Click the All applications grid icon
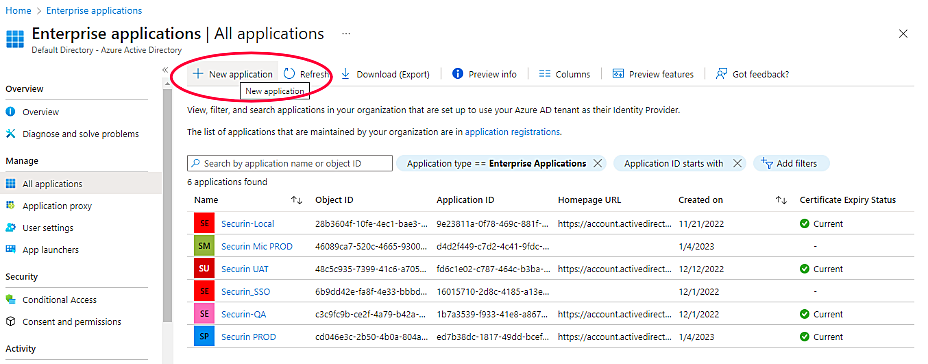This screenshot has height=364, width=928. coord(10,183)
